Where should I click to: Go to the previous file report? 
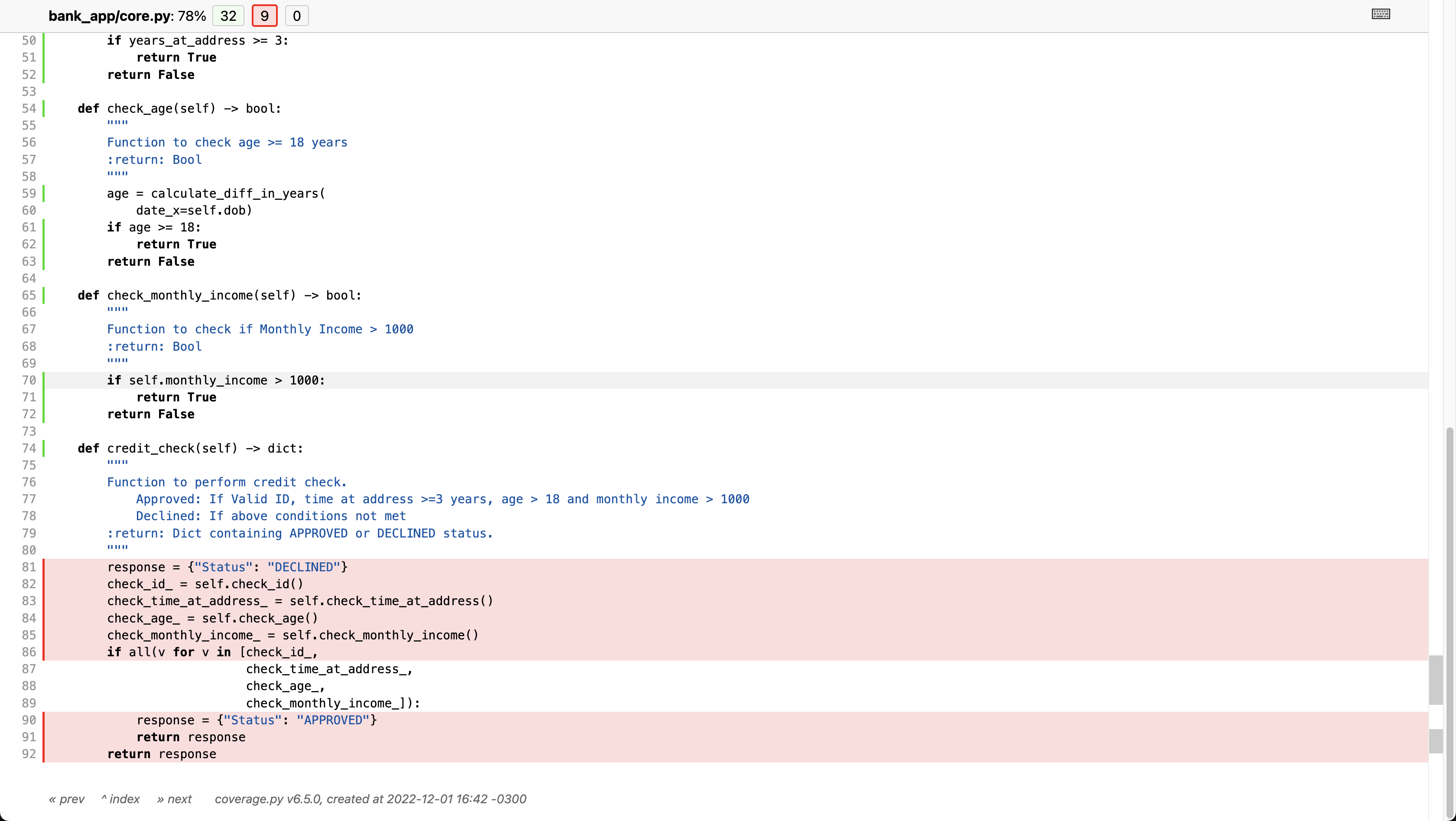[67, 798]
